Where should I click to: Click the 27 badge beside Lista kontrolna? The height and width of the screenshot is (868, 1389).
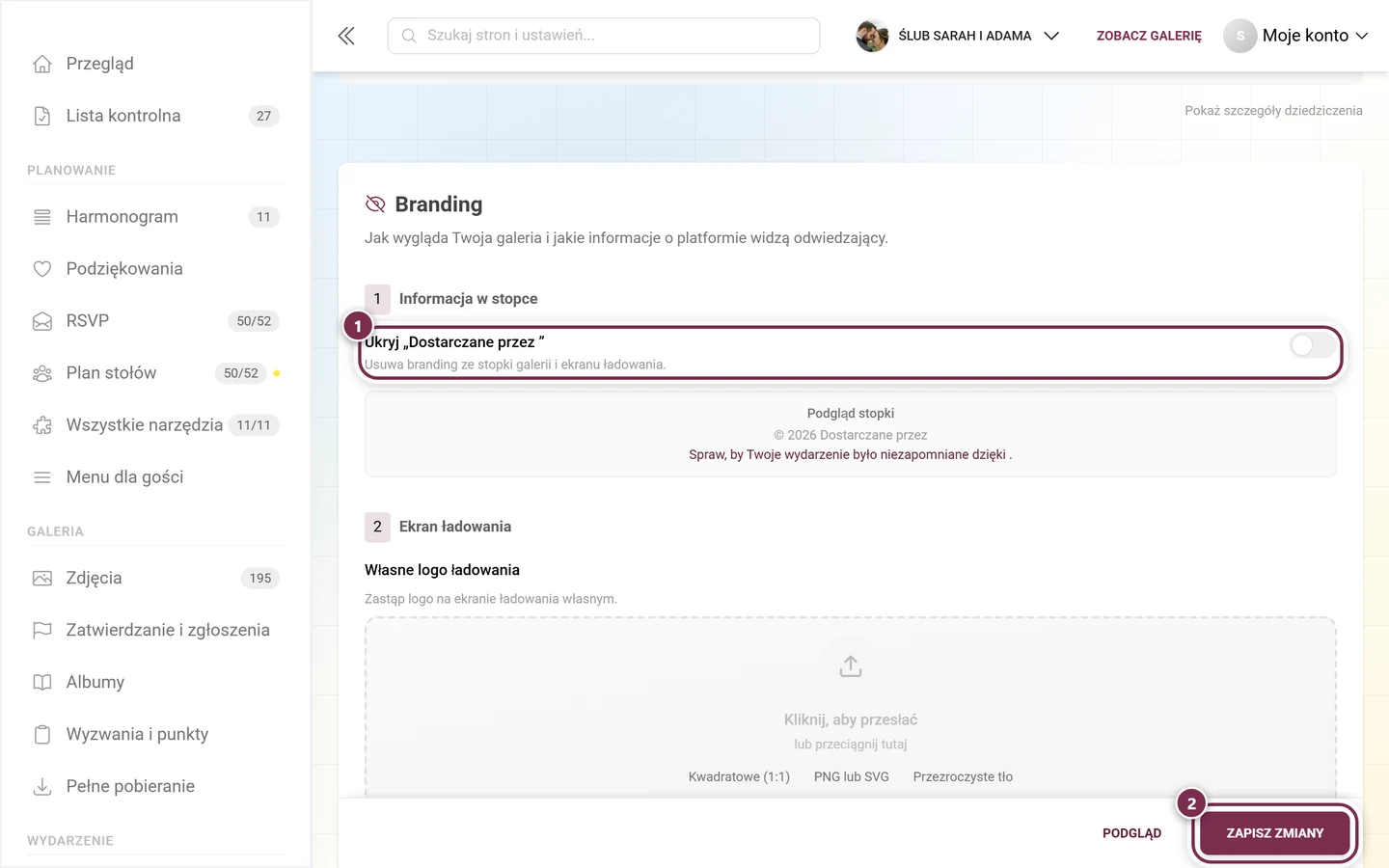pos(263,116)
